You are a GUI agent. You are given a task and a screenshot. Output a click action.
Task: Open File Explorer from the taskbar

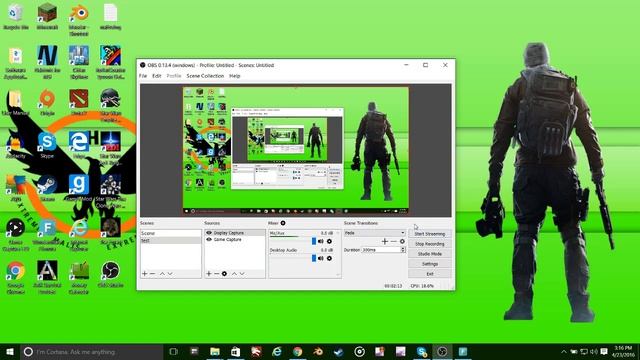point(215,351)
